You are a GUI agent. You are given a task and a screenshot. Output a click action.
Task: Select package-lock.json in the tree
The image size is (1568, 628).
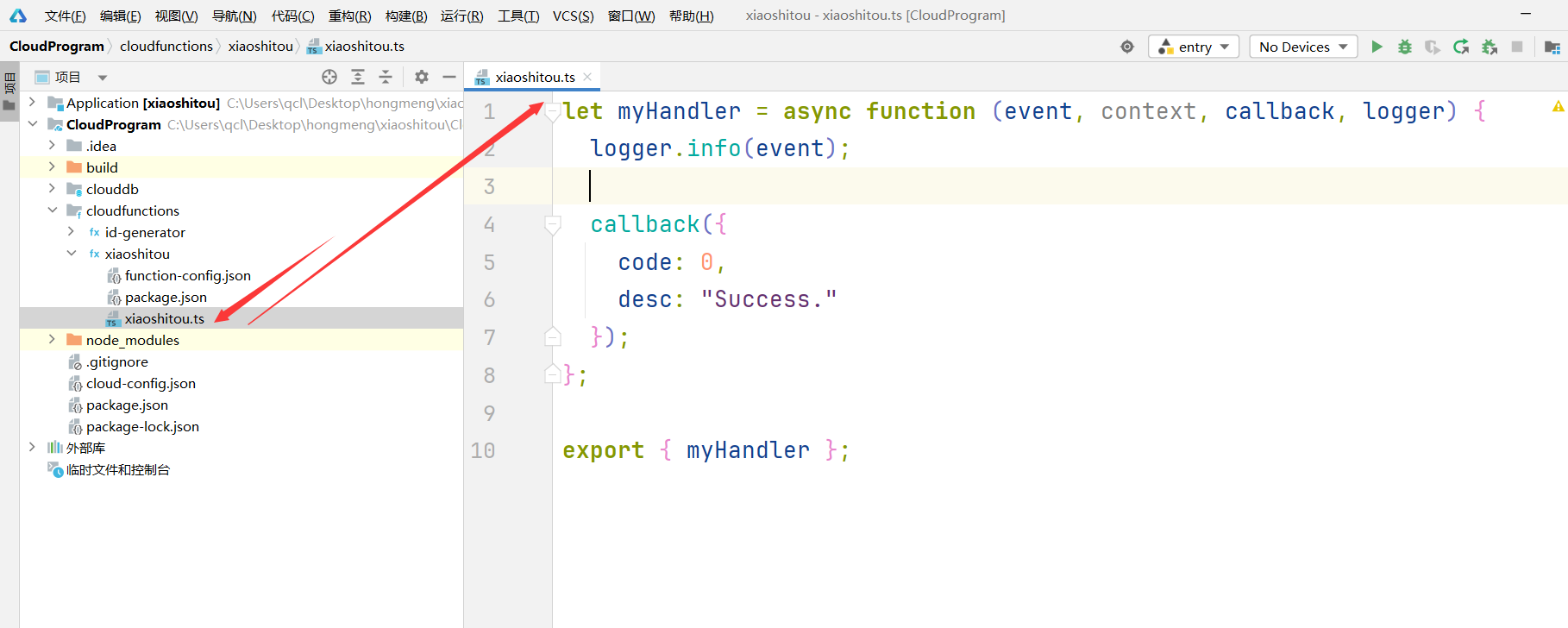[x=142, y=426]
